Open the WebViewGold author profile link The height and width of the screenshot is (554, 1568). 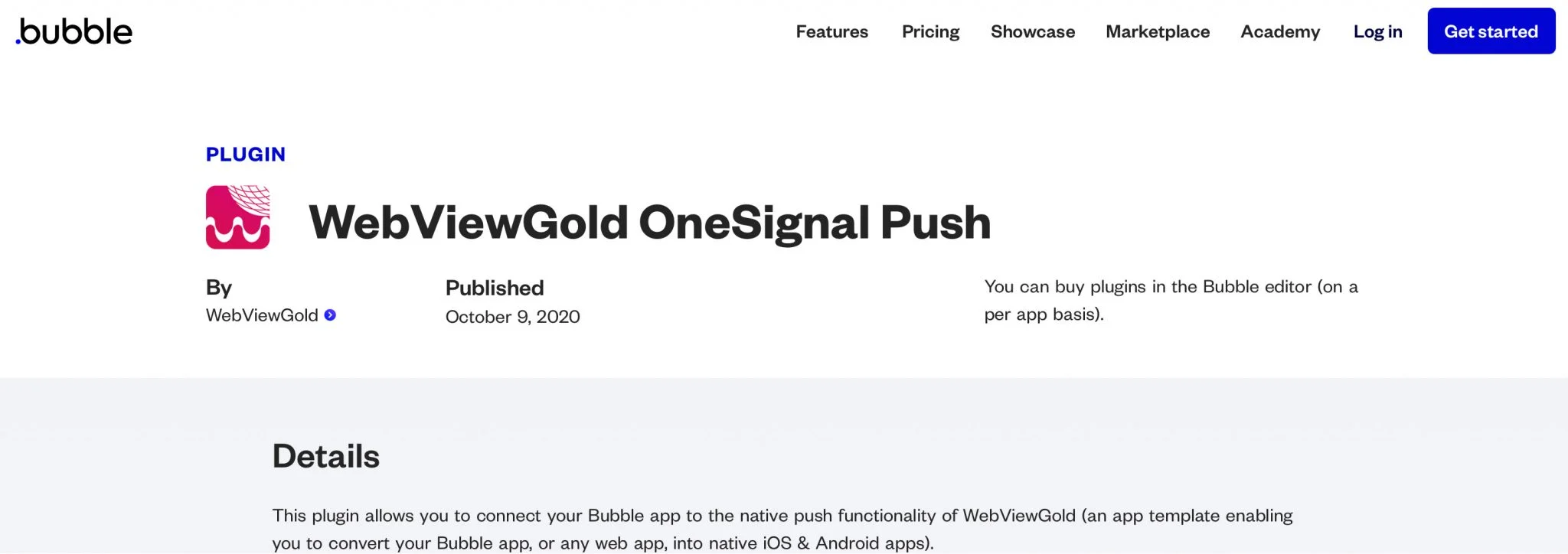coord(263,314)
